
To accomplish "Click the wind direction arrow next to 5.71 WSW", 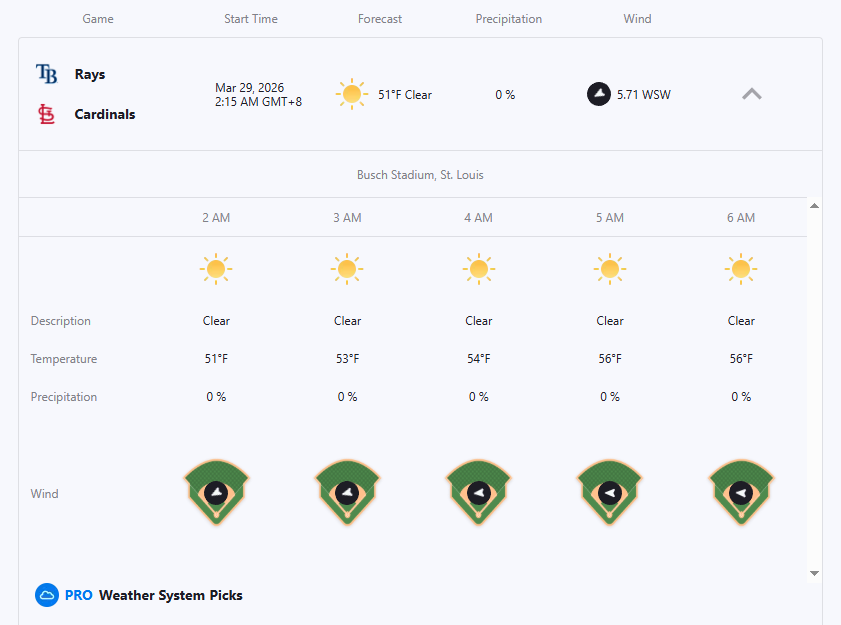I will click(x=598, y=95).
